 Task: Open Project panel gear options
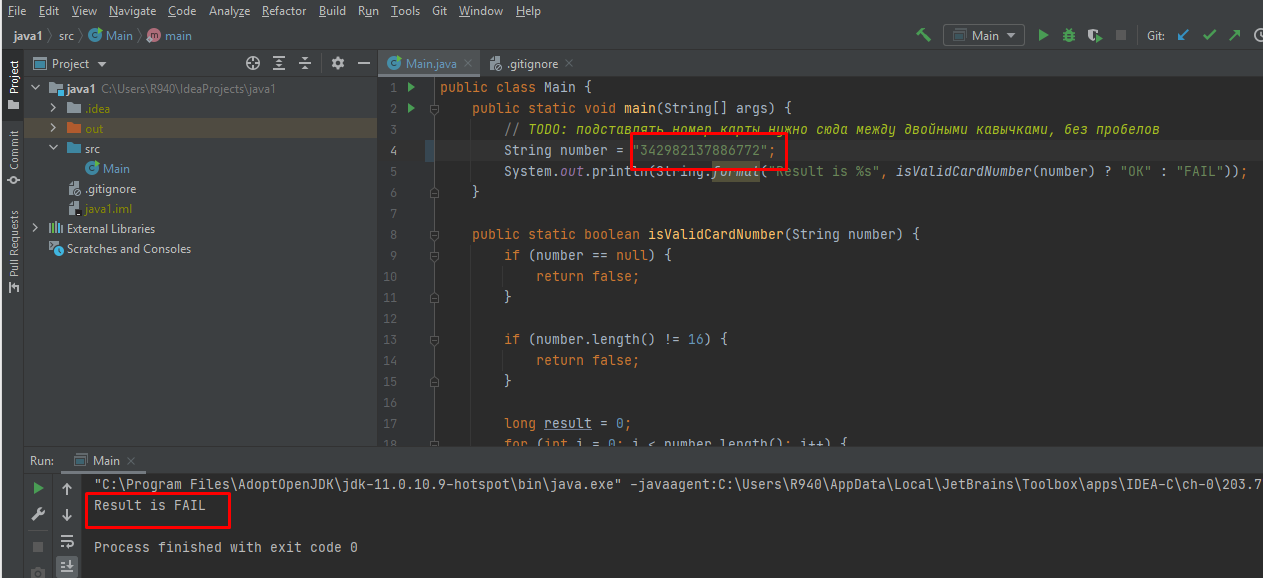338,63
